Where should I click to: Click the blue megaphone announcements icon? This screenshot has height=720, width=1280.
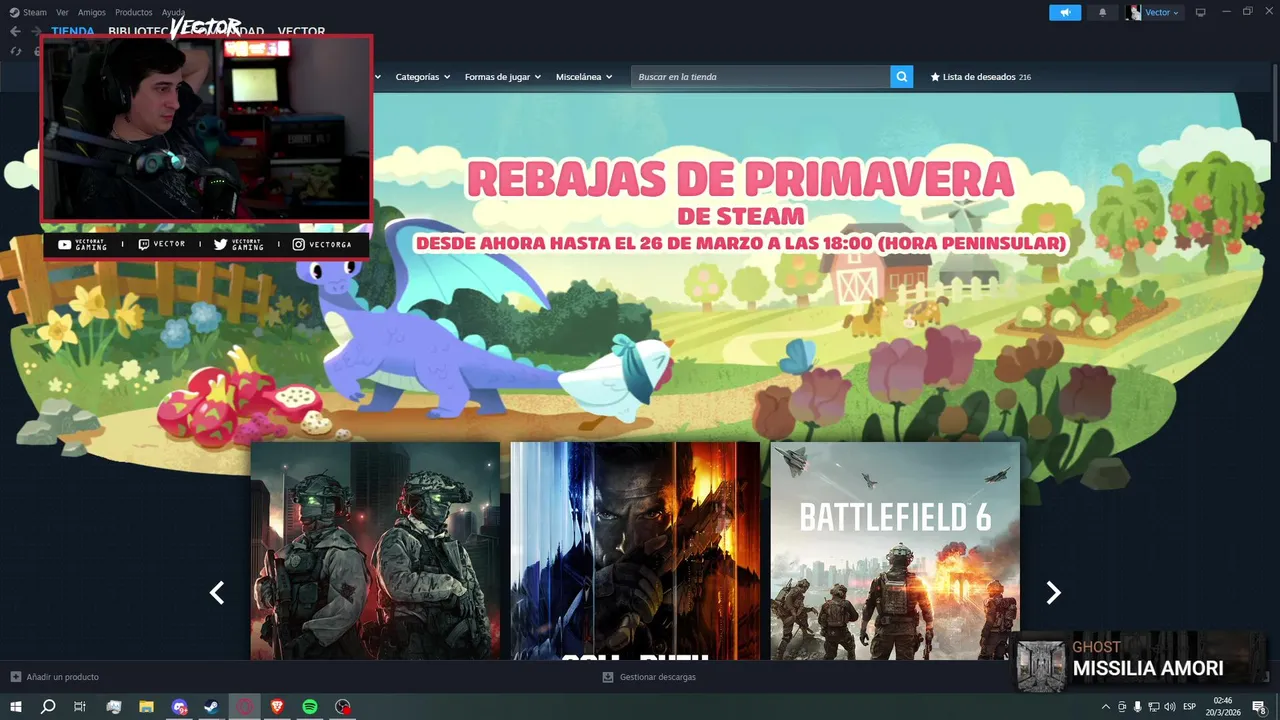(x=1065, y=12)
